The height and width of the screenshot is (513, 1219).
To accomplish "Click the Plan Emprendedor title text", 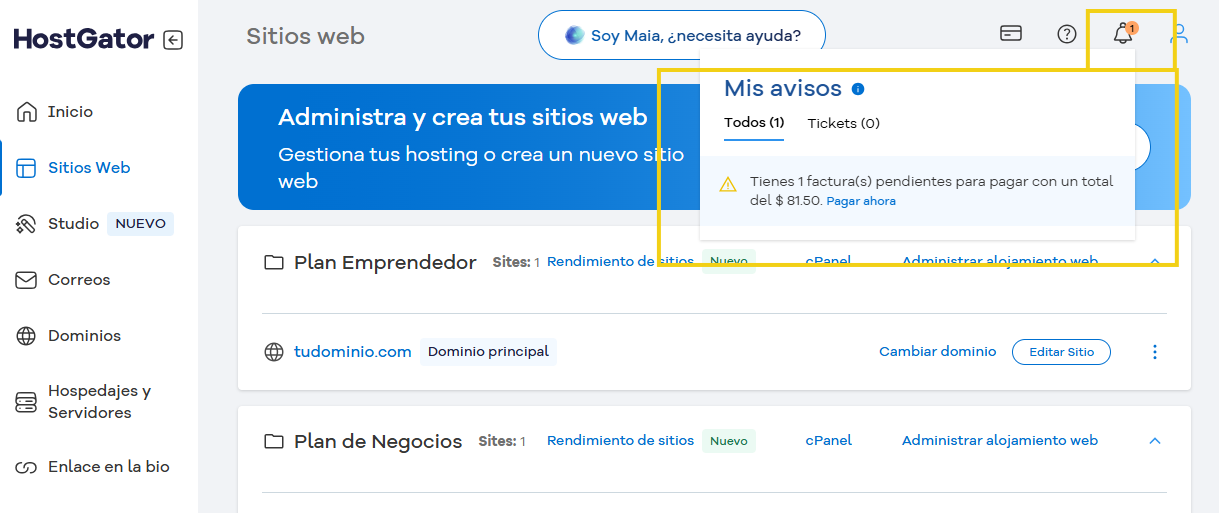I will pyautogui.click(x=385, y=263).
